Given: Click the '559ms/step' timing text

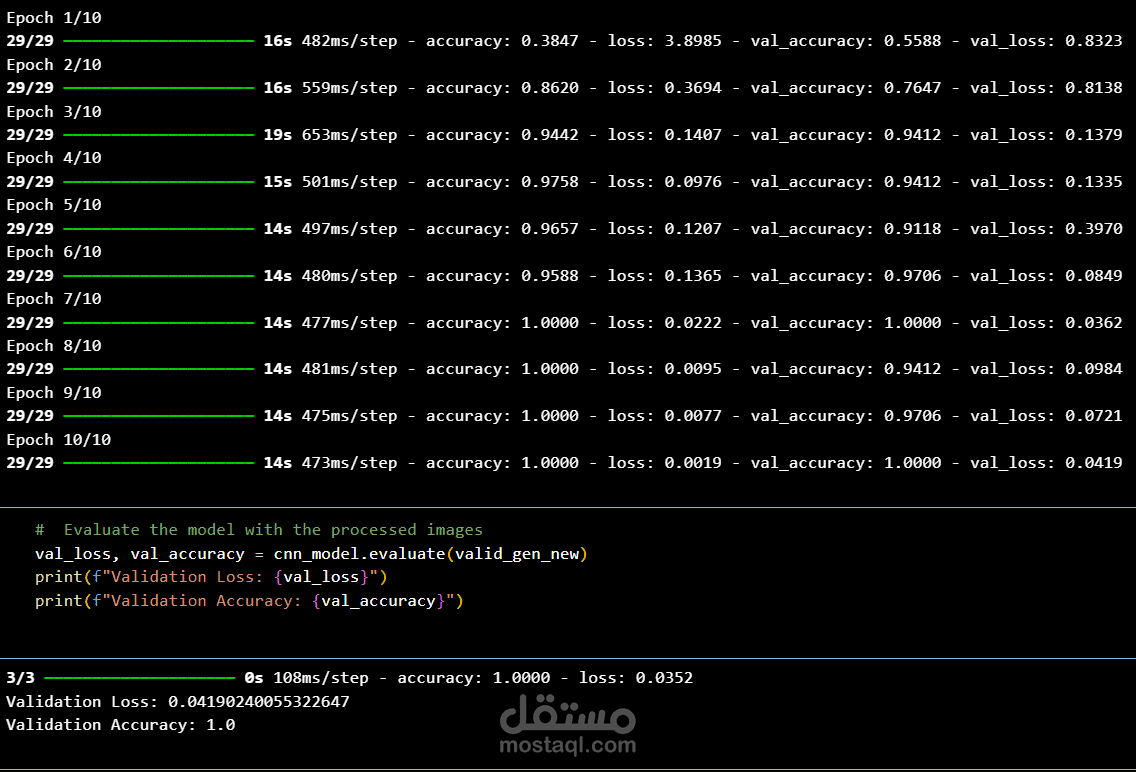Looking at the screenshot, I should click(x=350, y=88).
